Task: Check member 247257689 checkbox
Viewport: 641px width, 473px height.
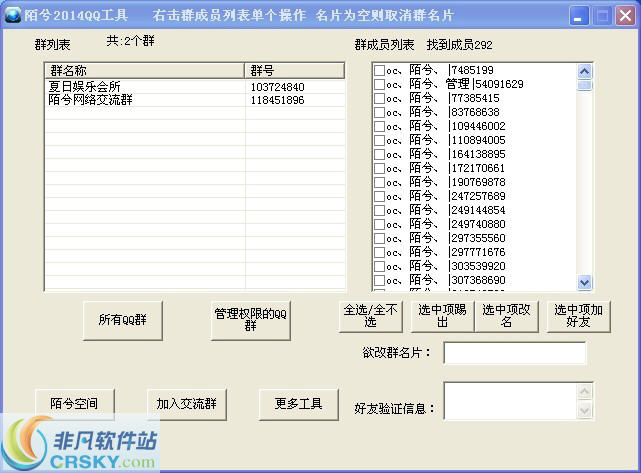Action: click(379, 196)
